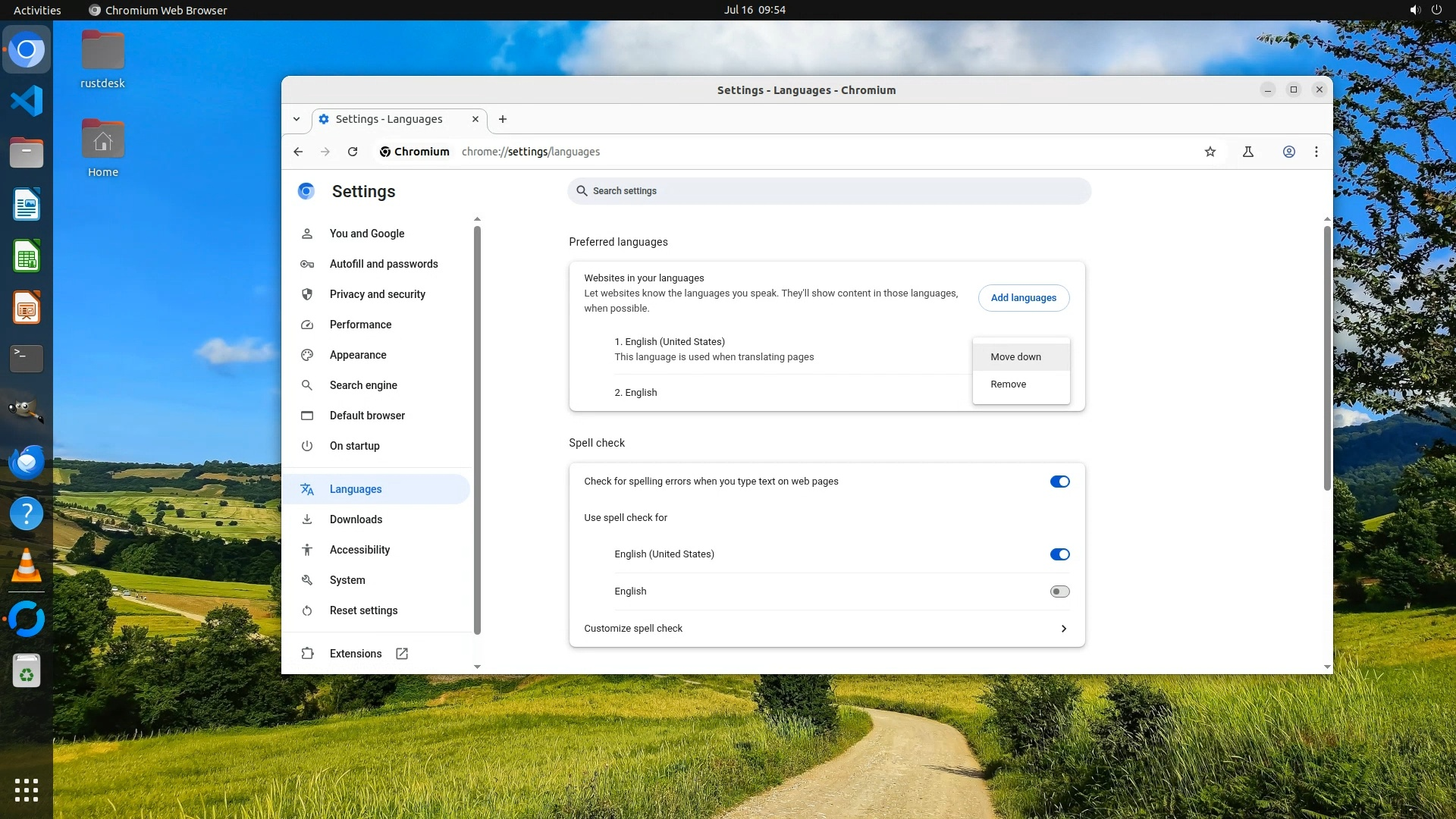Go back to previous page
This screenshot has width=1456, height=819.
pos(298,152)
